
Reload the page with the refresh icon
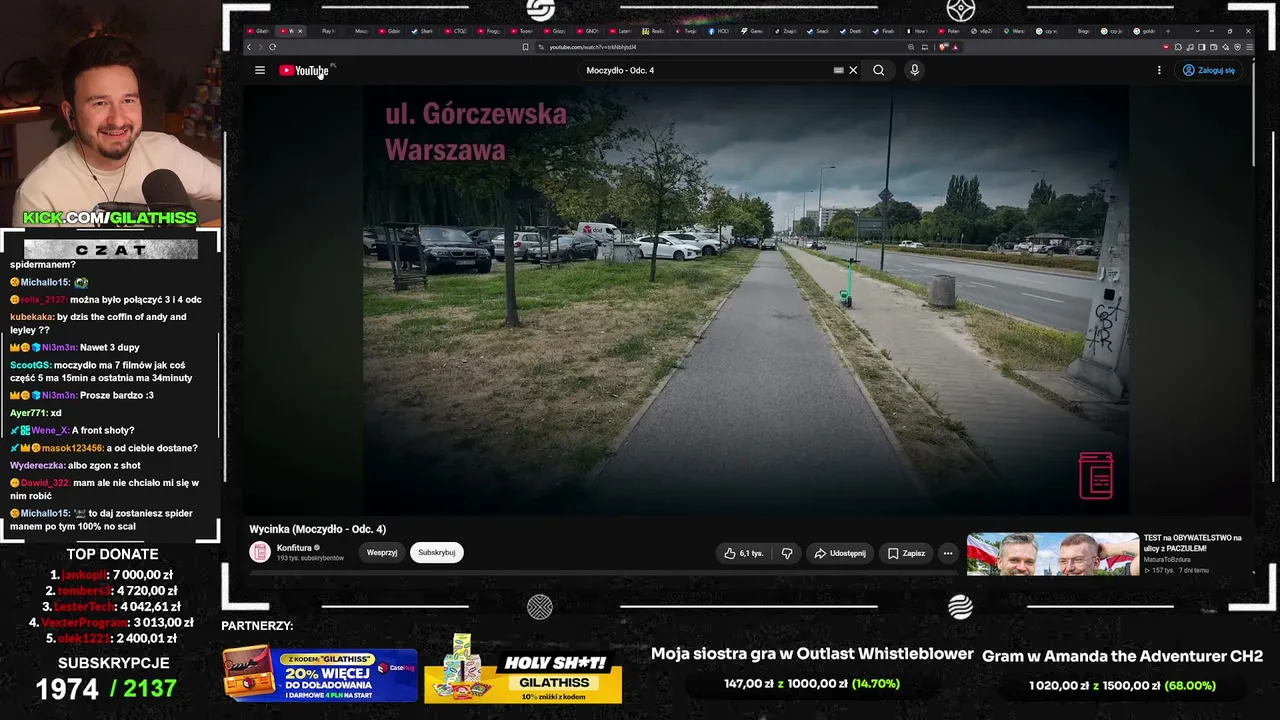[272, 47]
